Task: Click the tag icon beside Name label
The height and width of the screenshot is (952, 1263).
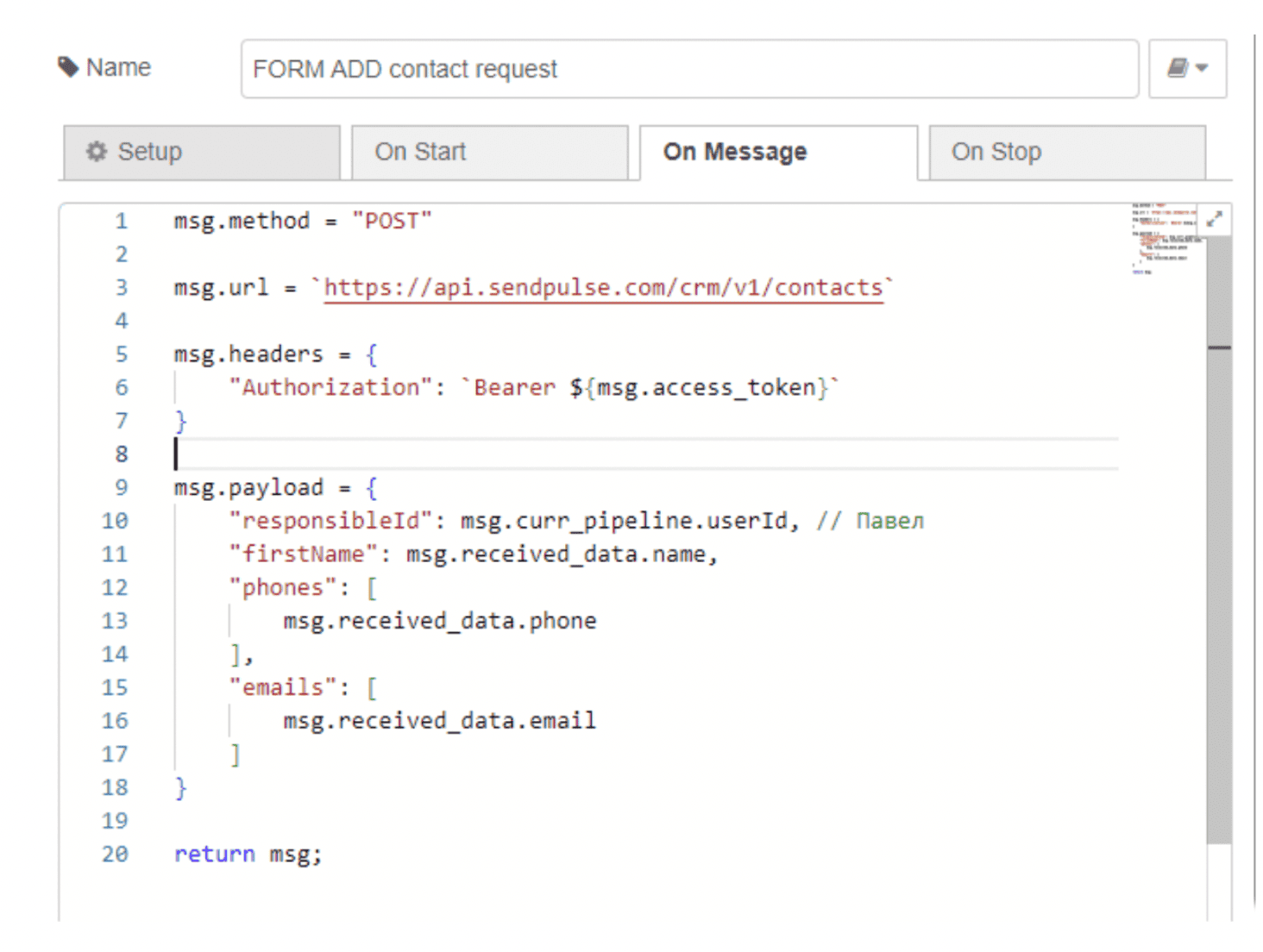Action: pos(68,66)
